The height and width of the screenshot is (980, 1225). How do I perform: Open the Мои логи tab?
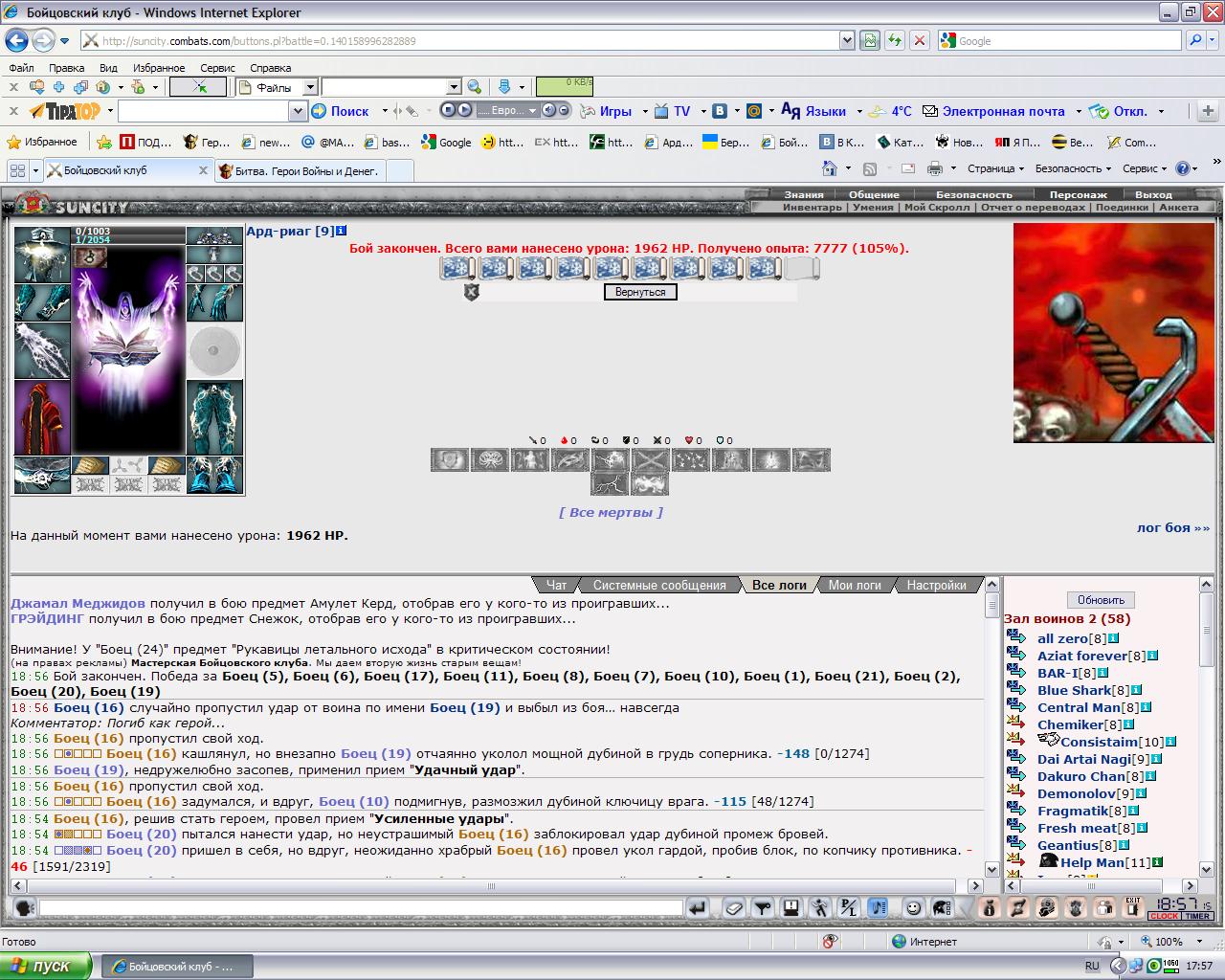[855, 585]
